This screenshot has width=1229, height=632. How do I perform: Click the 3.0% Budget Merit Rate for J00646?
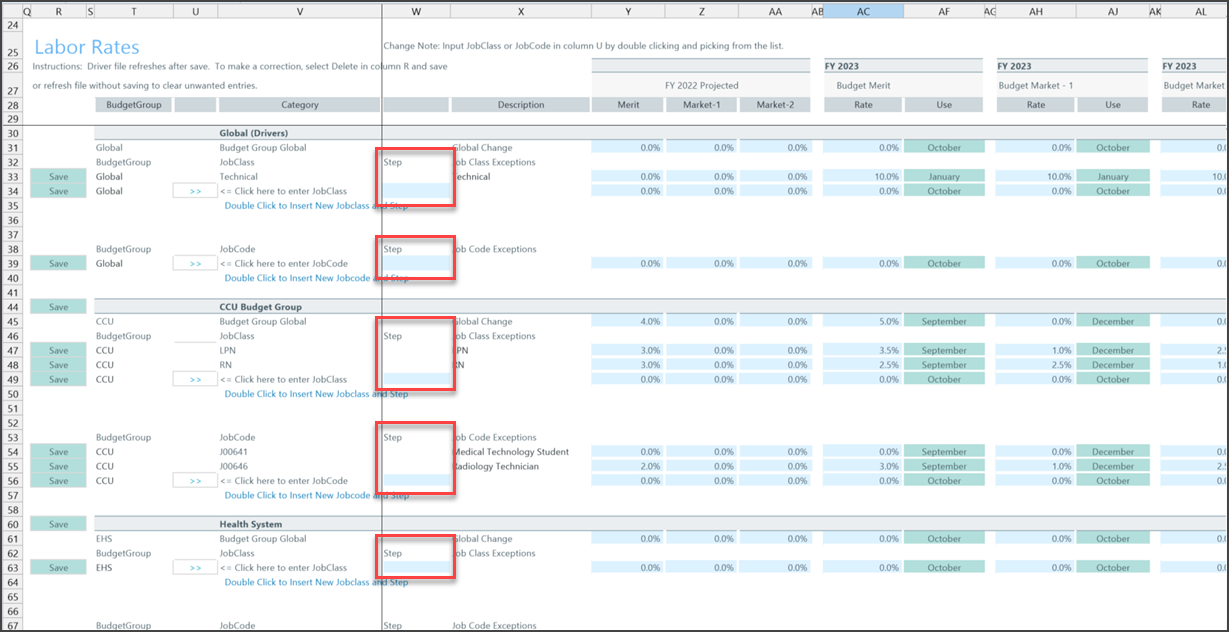pyautogui.click(x=863, y=466)
